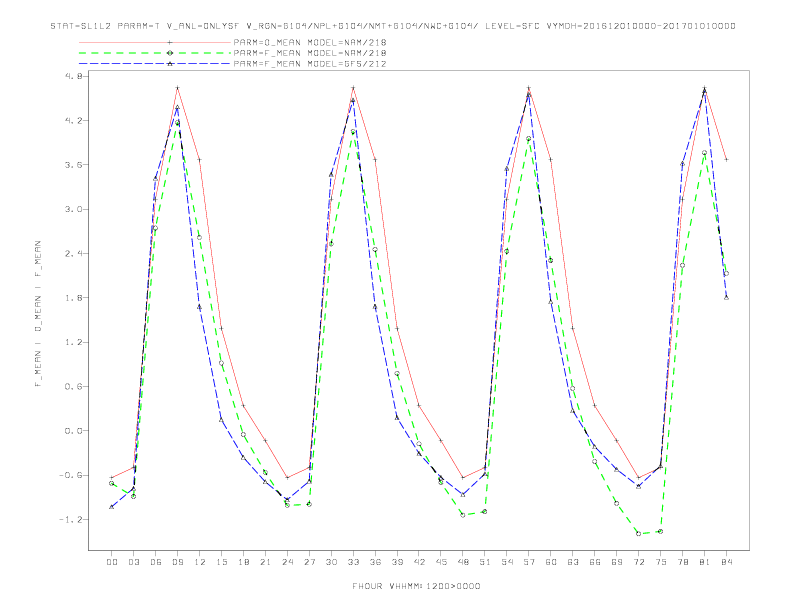
Task: Click x-axis hour label 81
Action: (705, 562)
